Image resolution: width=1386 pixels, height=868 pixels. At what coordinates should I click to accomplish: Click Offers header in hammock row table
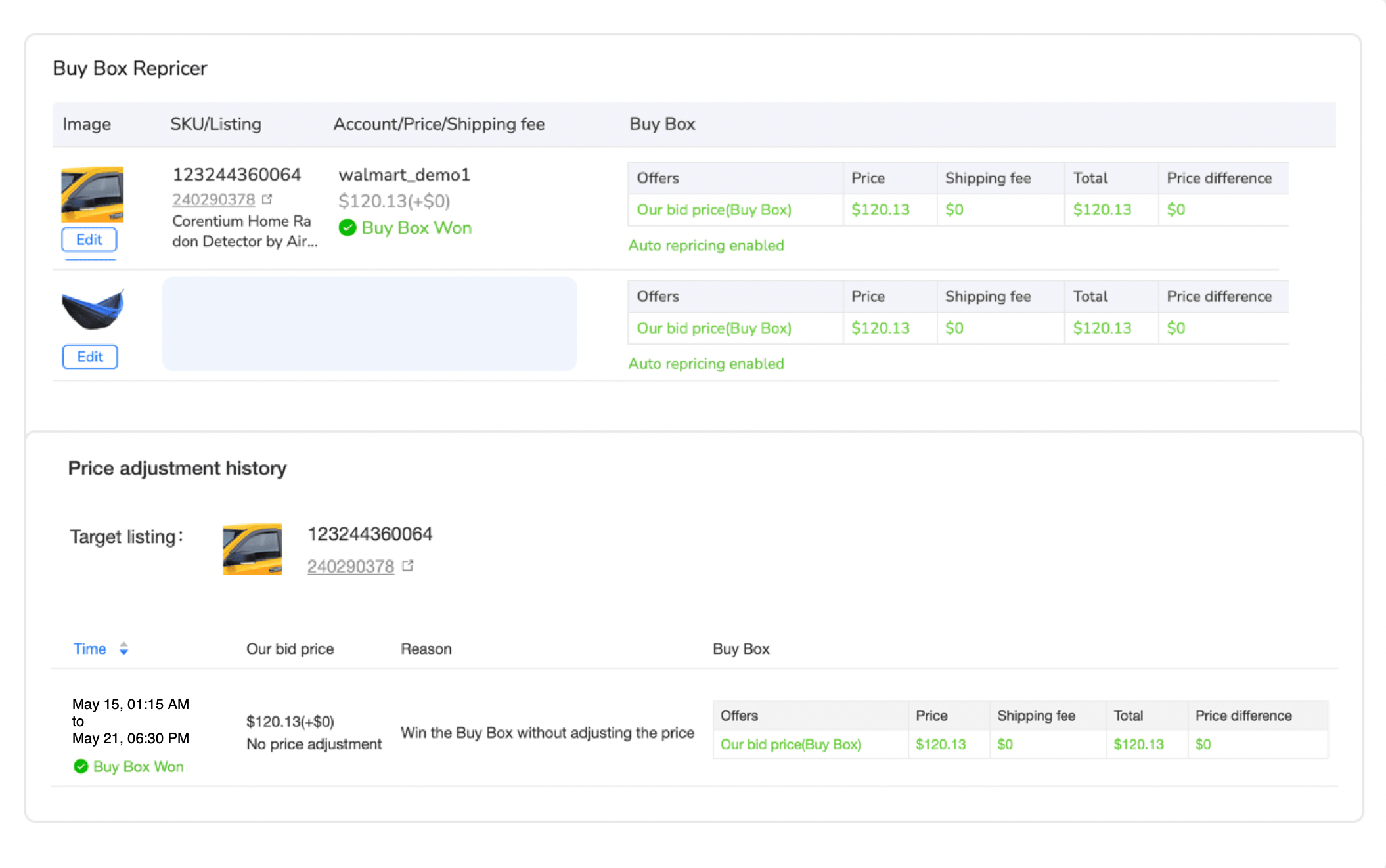[x=658, y=296]
